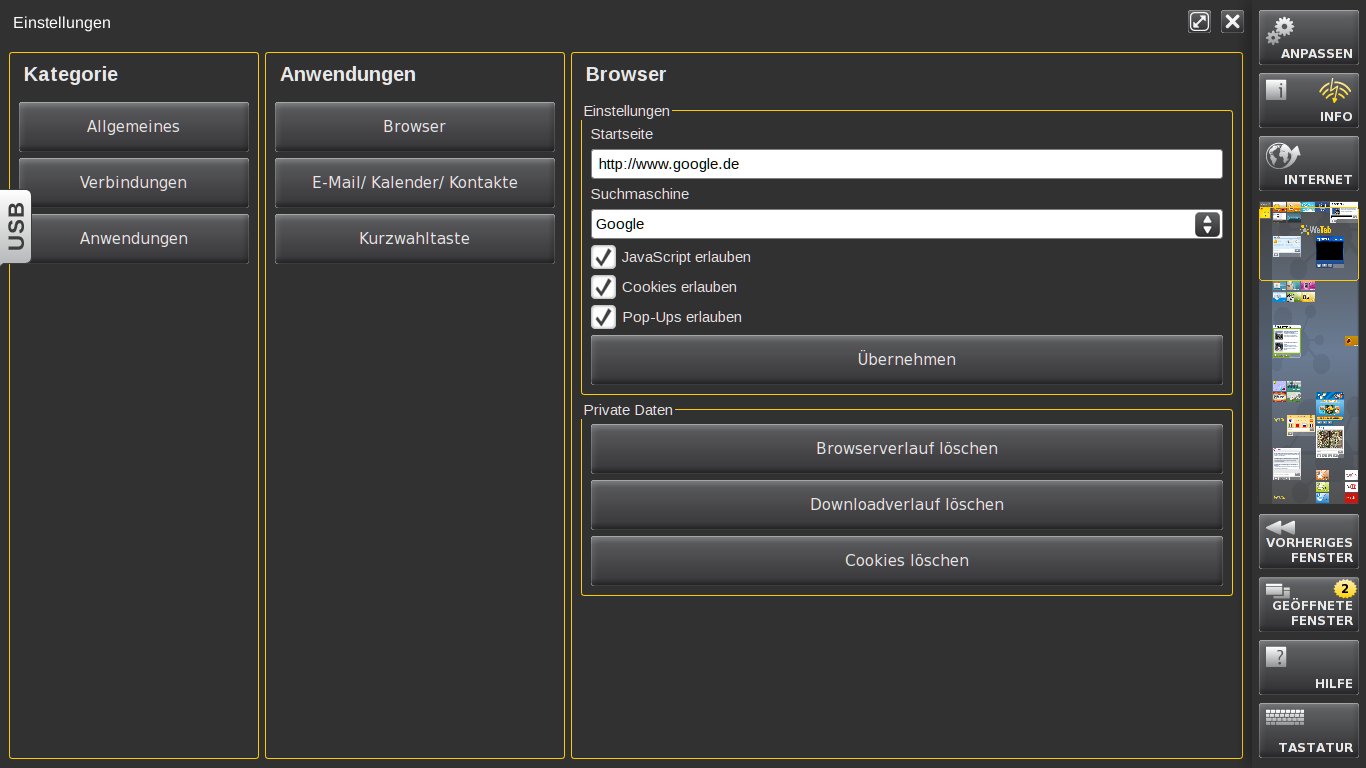The width and height of the screenshot is (1366, 768).
Task: Open the Info panel icon
Action: pos(1308,100)
